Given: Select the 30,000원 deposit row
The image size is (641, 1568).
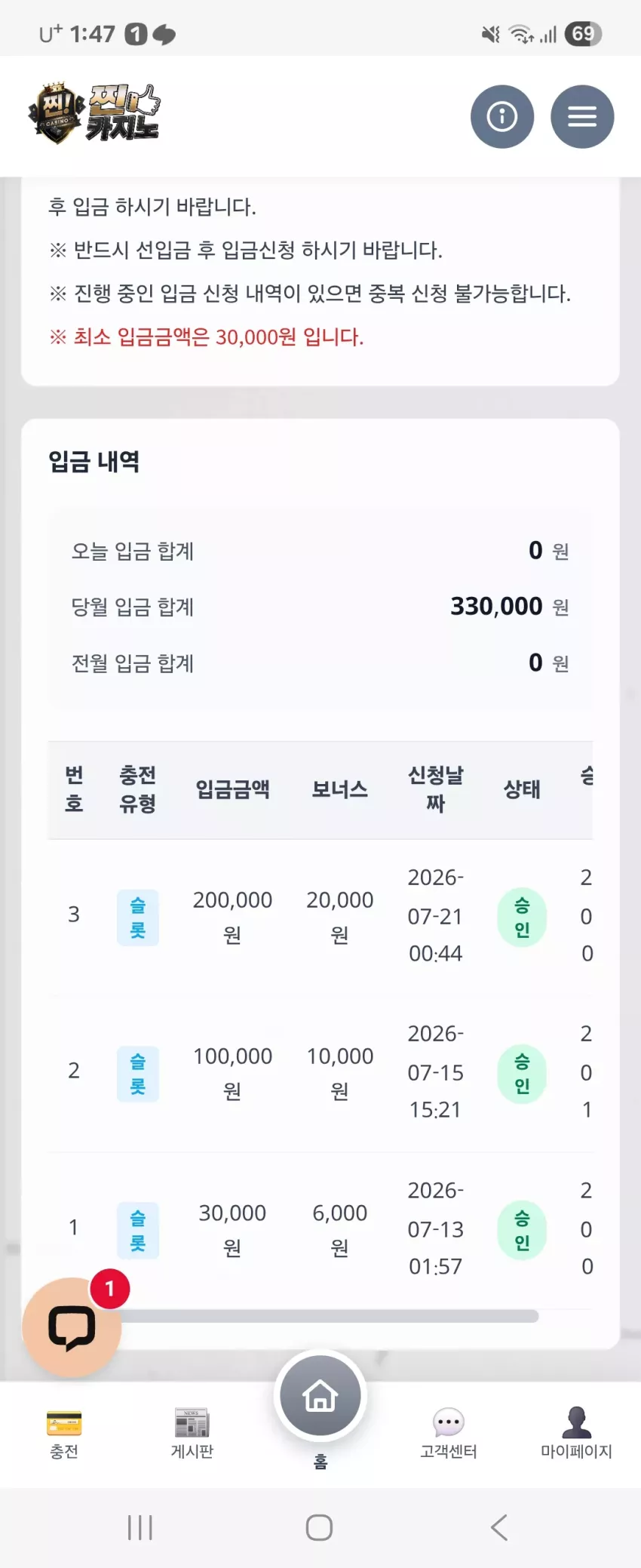Looking at the screenshot, I should 320,1228.
